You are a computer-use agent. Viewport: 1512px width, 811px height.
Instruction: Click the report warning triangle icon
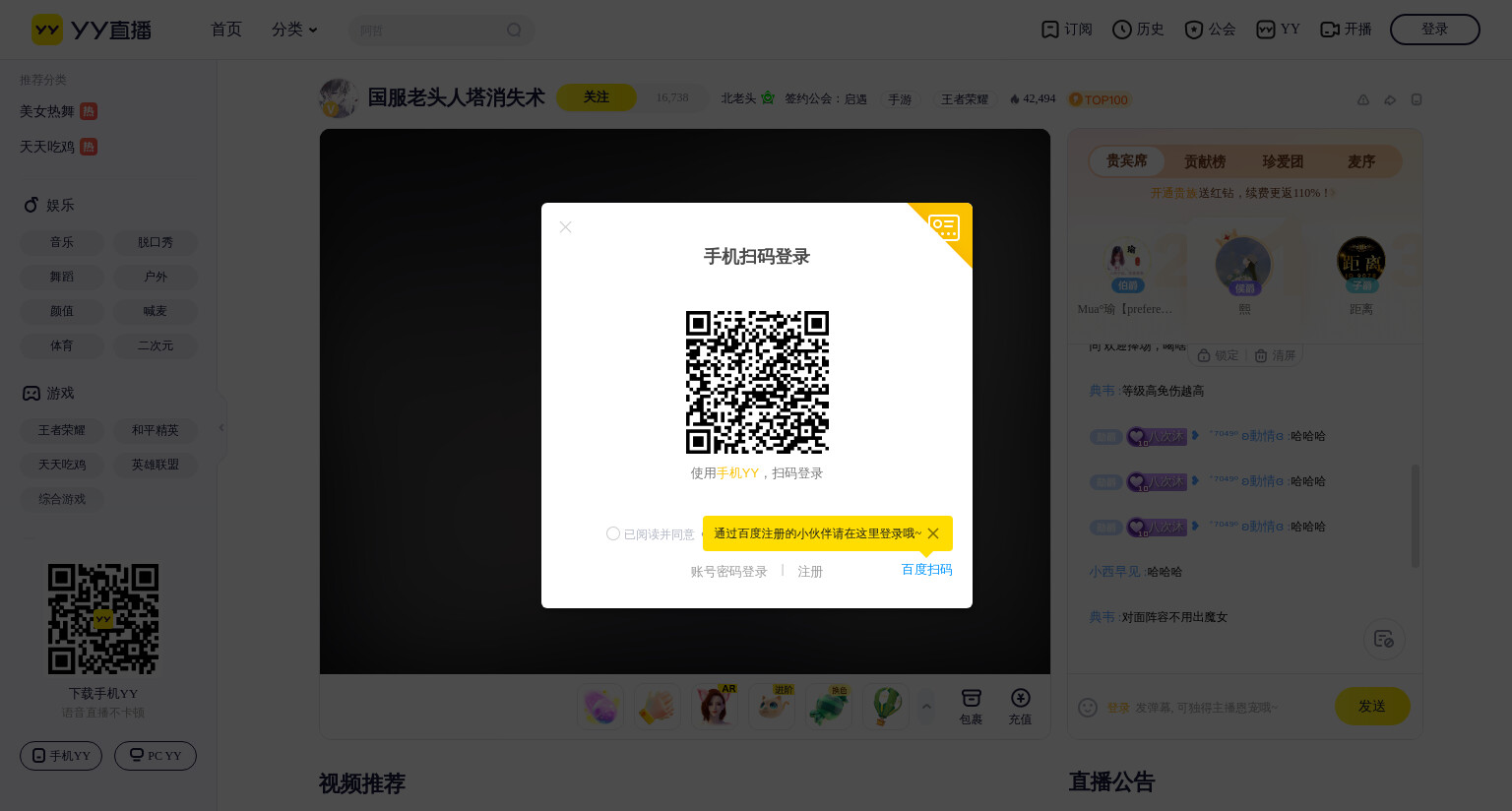click(1363, 99)
